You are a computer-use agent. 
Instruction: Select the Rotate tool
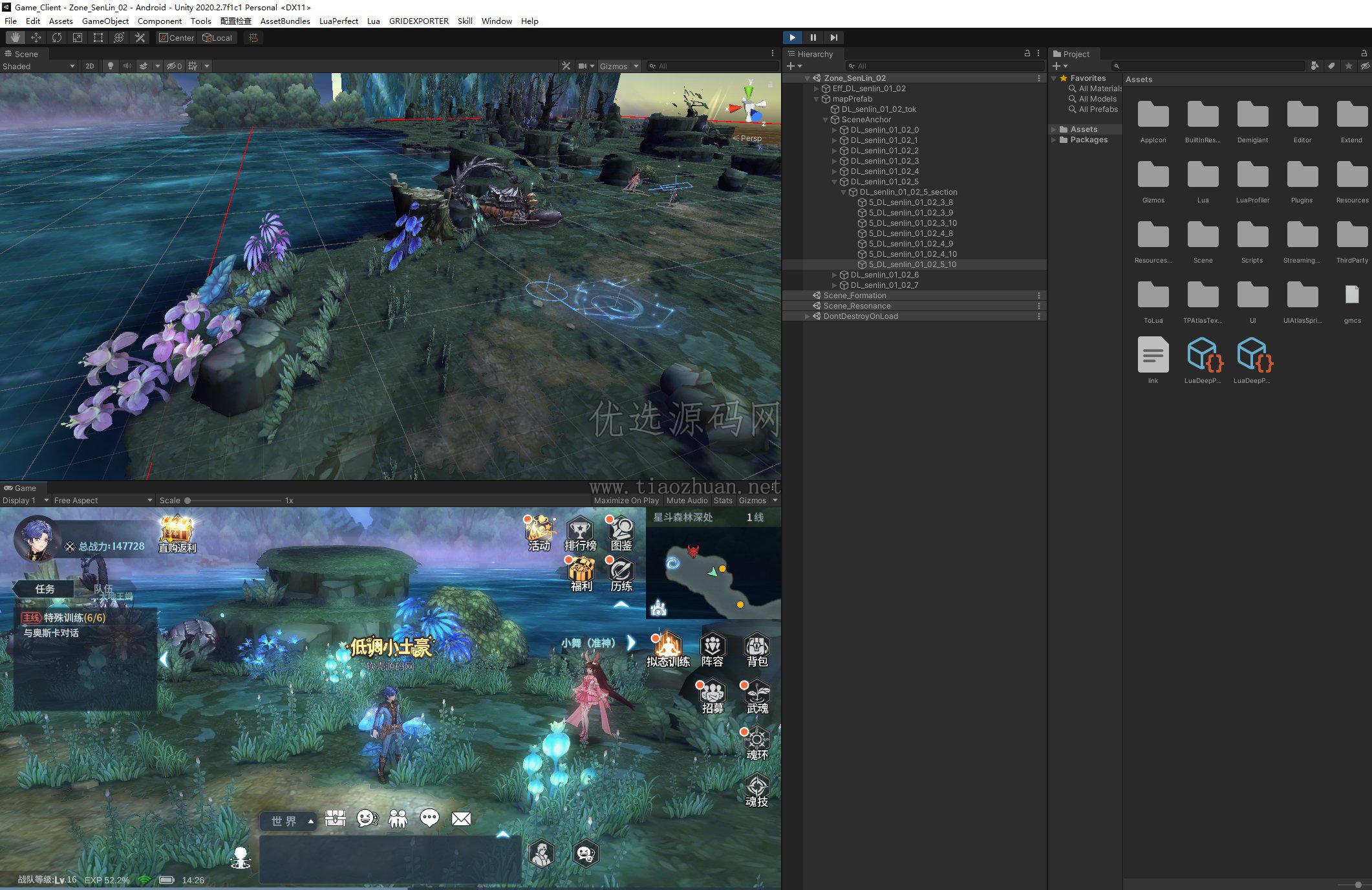pos(57,38)
